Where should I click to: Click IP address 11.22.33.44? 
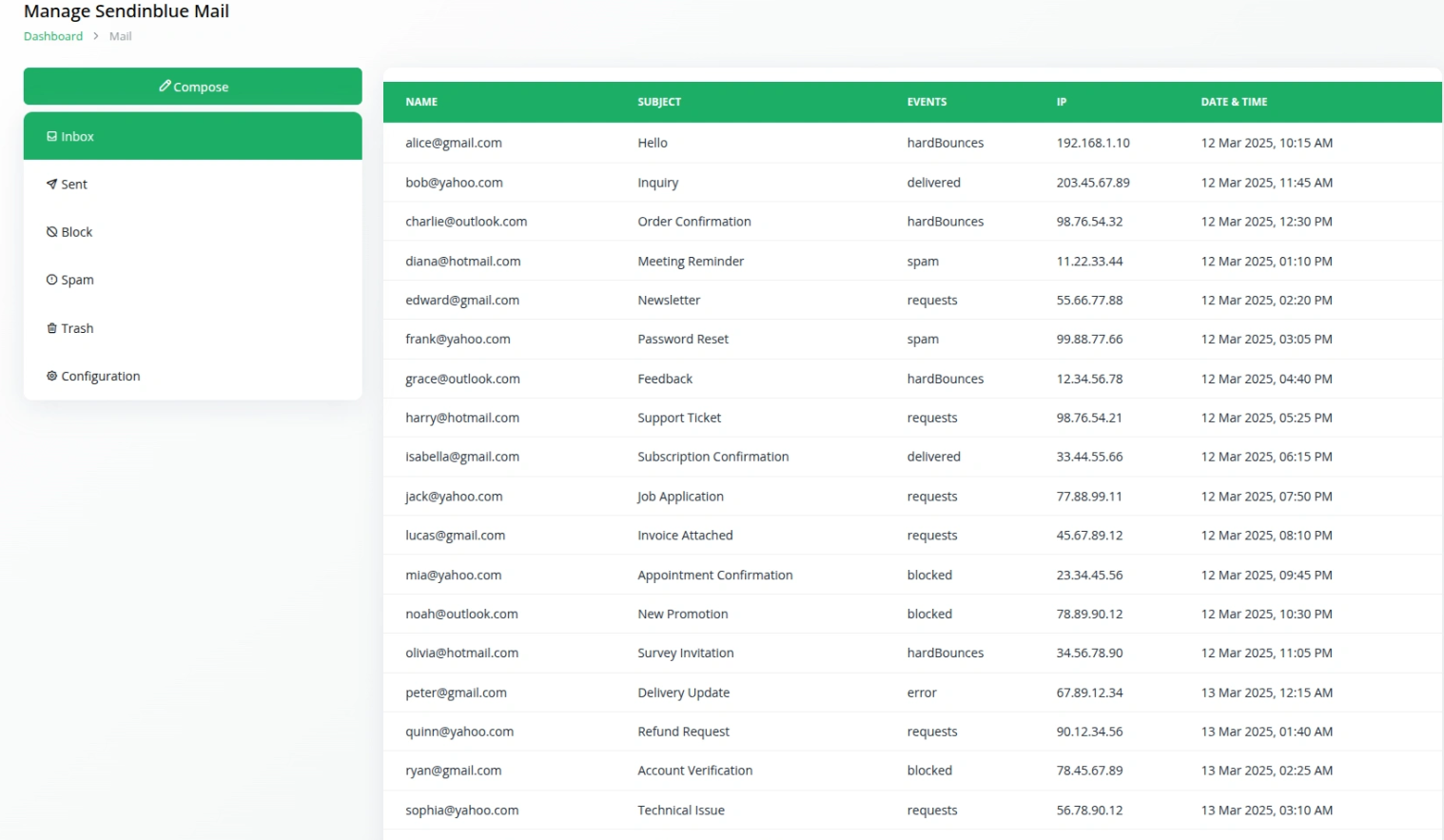pyautogui.click(x=1089, y=261)
